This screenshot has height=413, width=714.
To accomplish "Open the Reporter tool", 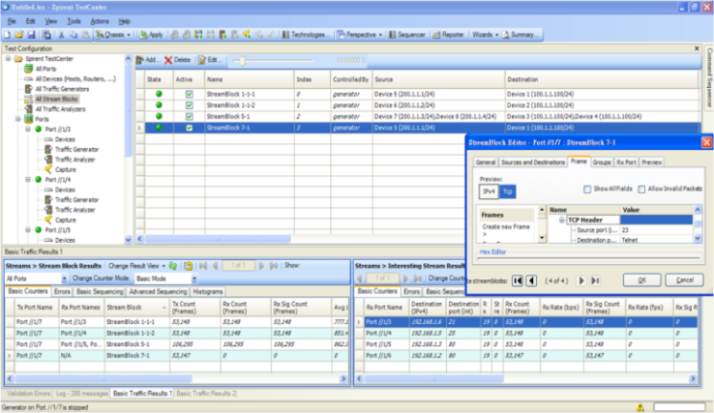I will pos(449,34).
